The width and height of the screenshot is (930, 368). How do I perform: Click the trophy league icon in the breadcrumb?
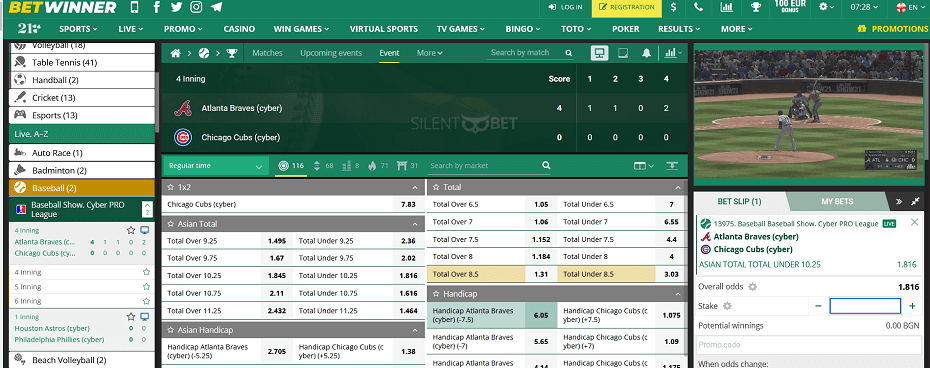coord(232,53)
